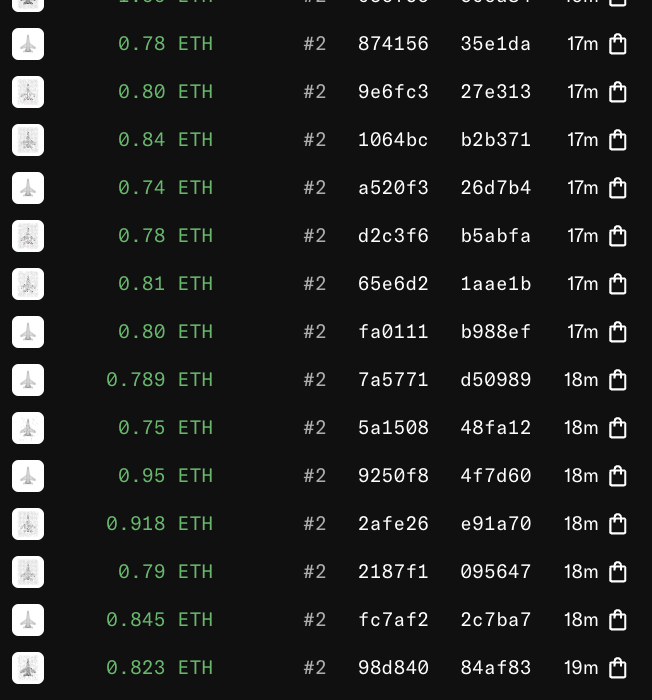
Task: Click the 0.789 ETH price
Action: click(x=159, y=380)
